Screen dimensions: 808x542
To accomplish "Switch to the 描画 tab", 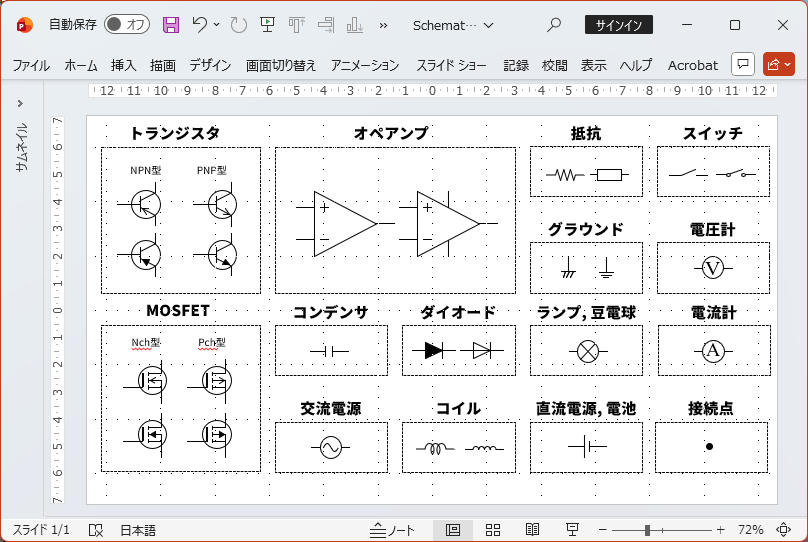I will click(163, 65).
